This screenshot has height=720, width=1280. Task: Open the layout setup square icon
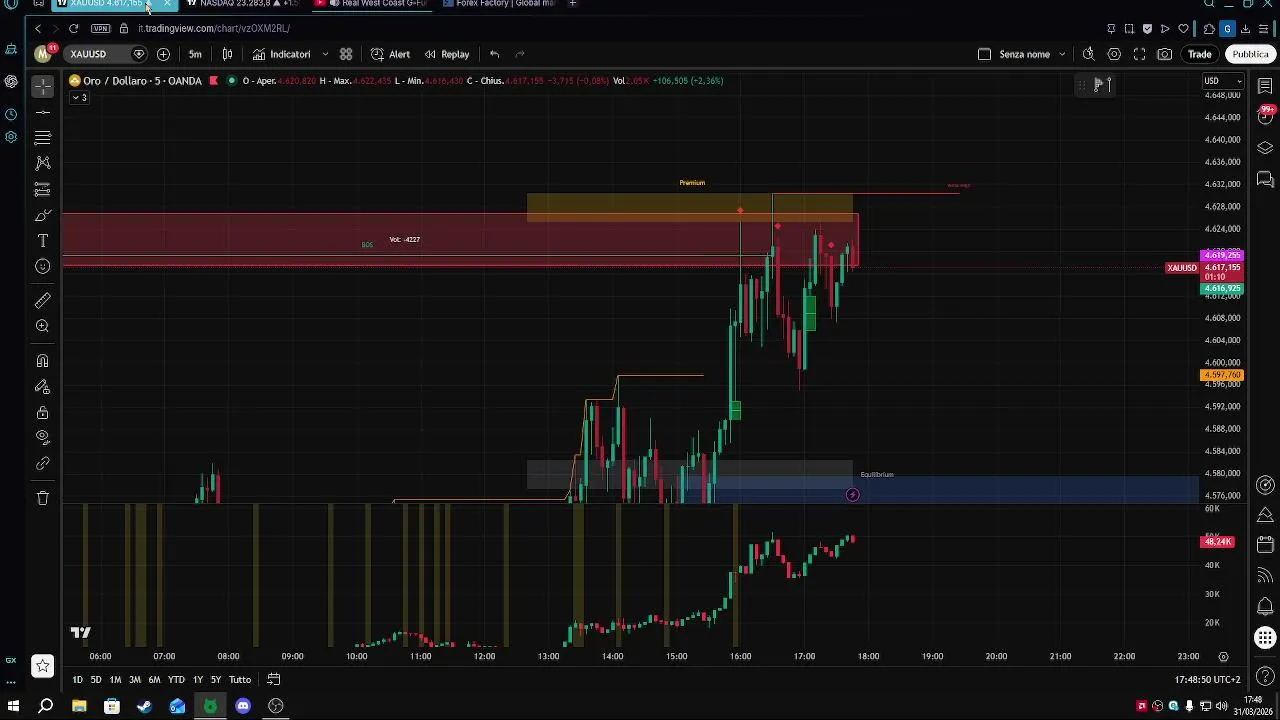point(984,54)
